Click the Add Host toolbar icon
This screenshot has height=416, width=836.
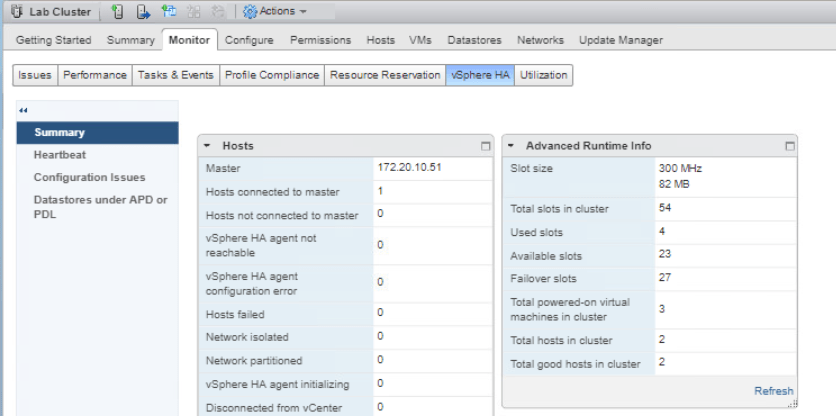tap(119, 12)
